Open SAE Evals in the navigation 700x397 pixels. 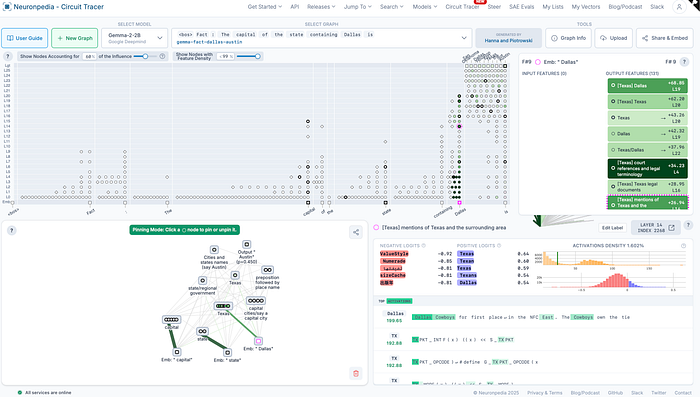(x=521, y=7)
